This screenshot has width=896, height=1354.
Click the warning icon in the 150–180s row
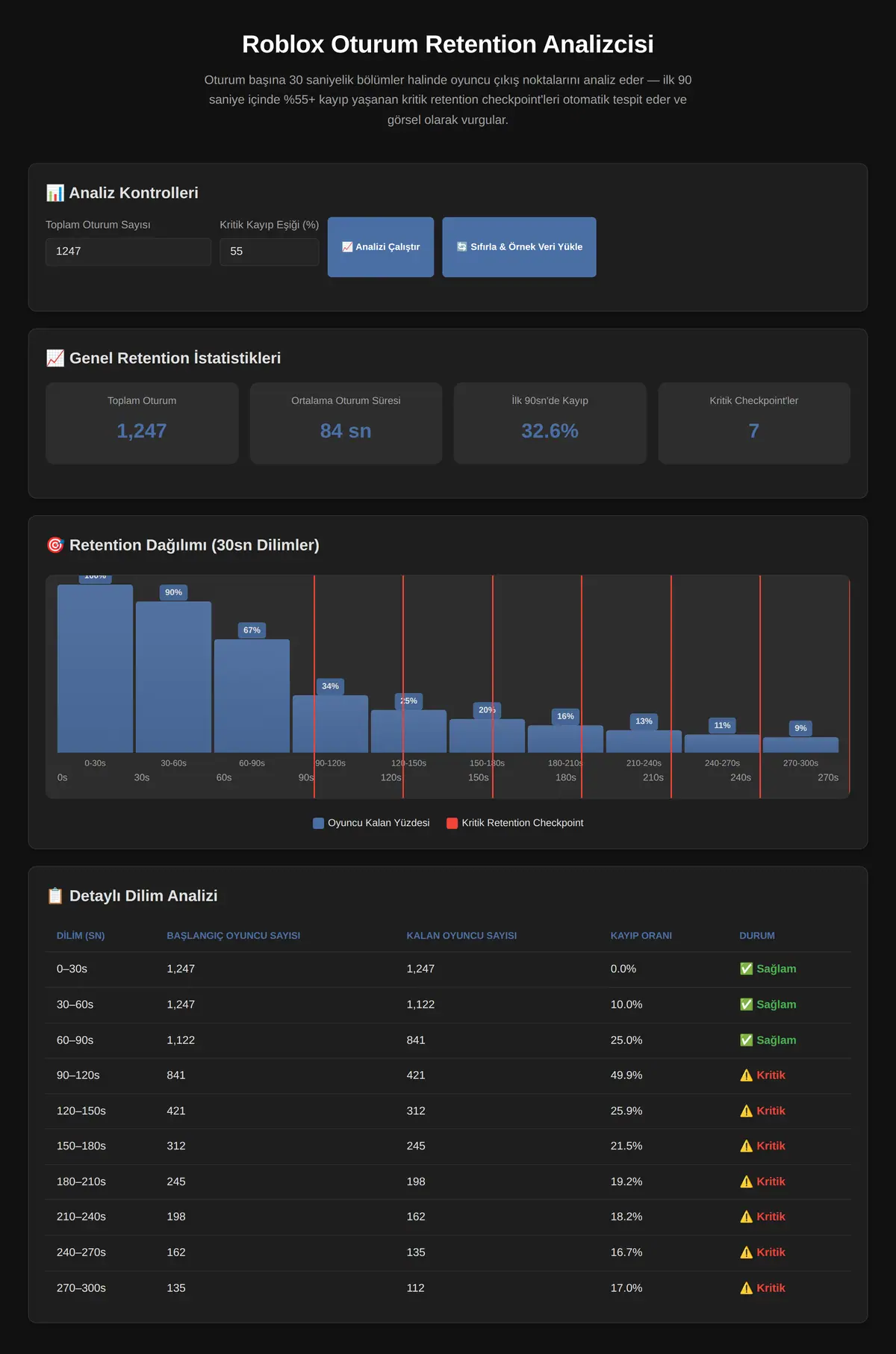click(746, 1146)
